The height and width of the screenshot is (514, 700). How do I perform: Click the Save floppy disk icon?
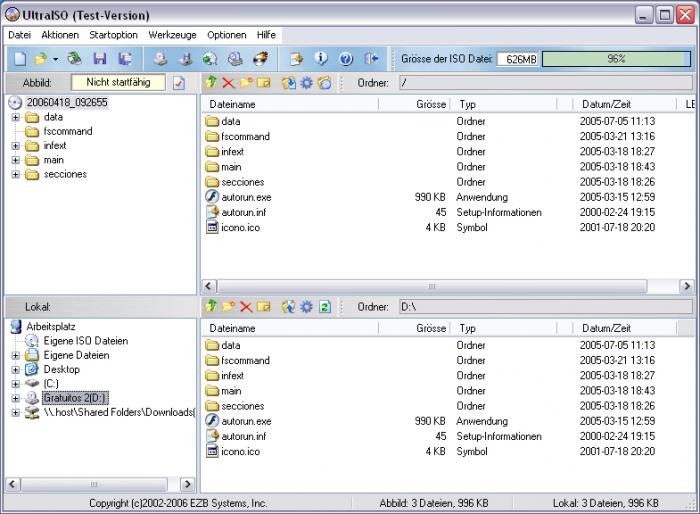[x=100, y=60]
